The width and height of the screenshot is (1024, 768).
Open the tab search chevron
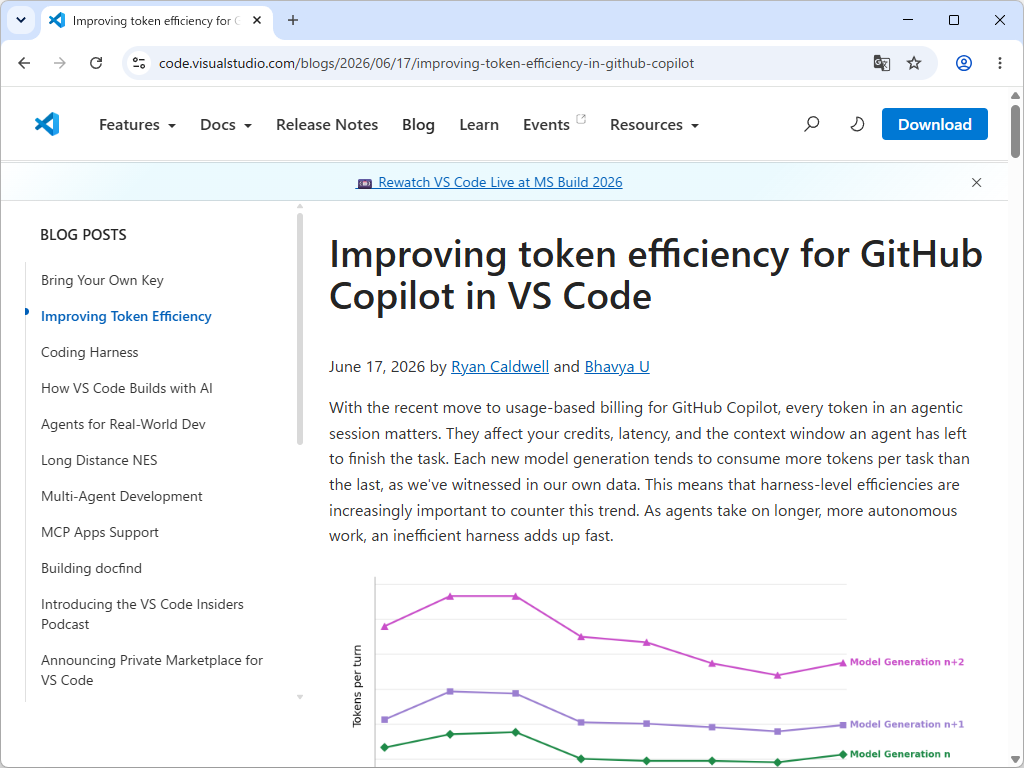[x=21, y=20]
